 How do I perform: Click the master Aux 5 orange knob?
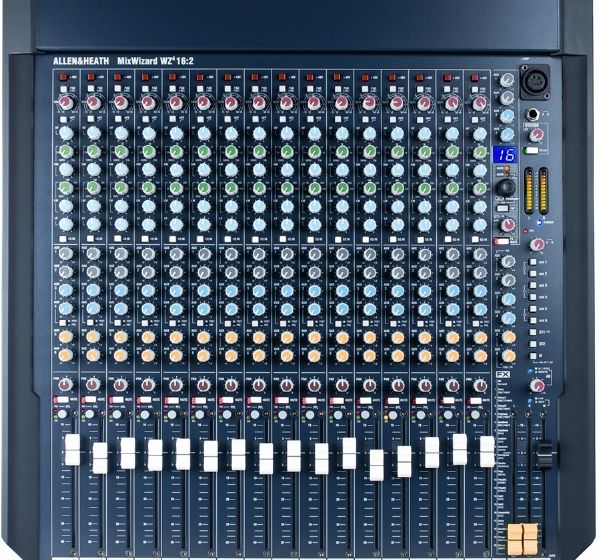tap(508, 337)
